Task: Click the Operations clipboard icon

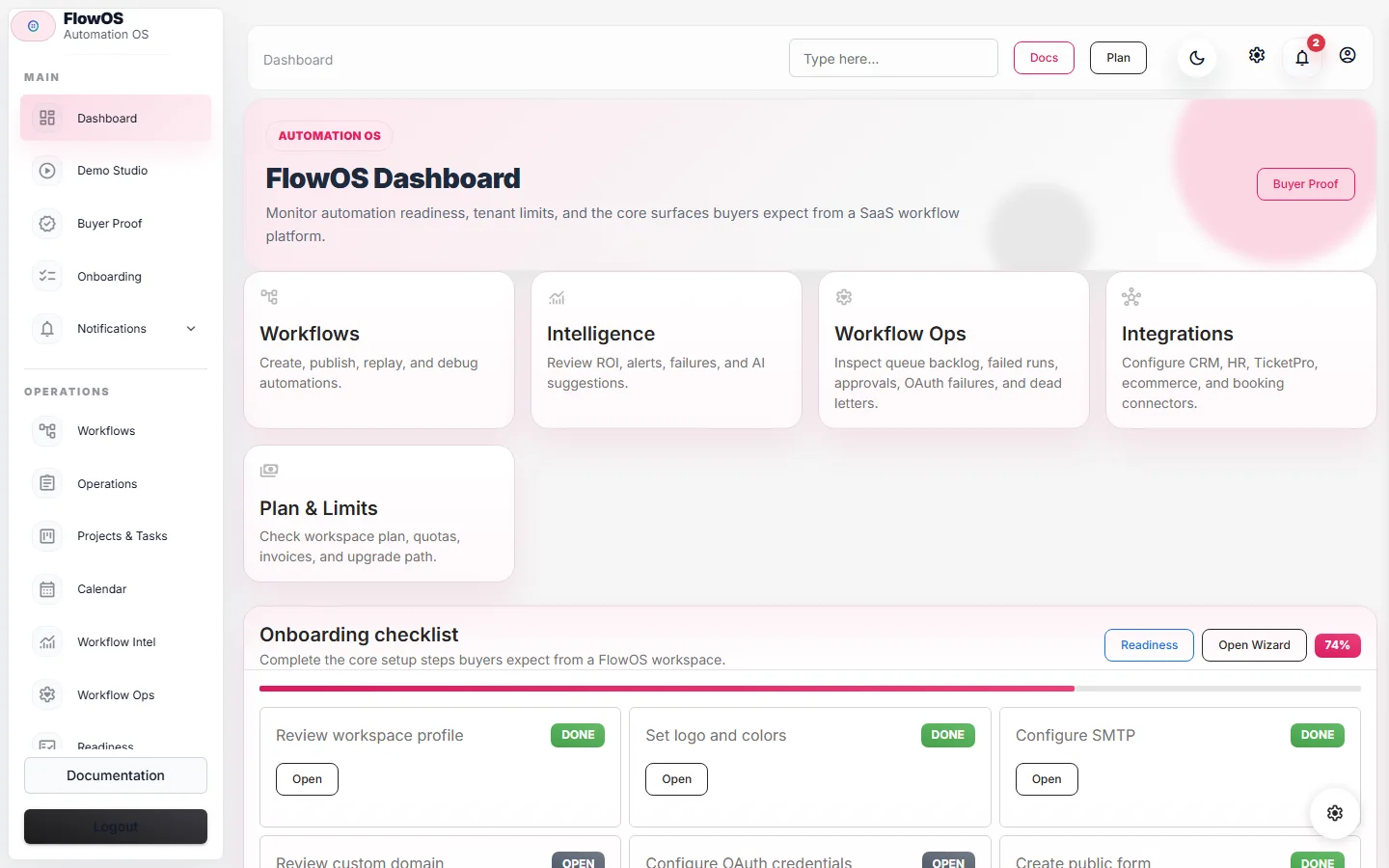Action: pyautogui.click(x=47, y=483)
